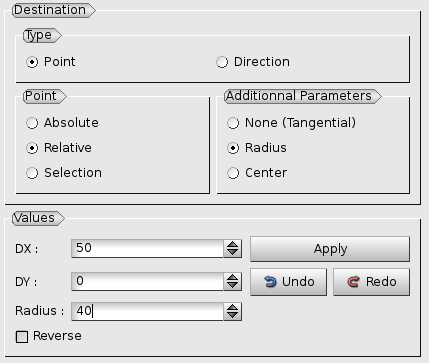Click the red Redo arrow icon

[354, 282]
